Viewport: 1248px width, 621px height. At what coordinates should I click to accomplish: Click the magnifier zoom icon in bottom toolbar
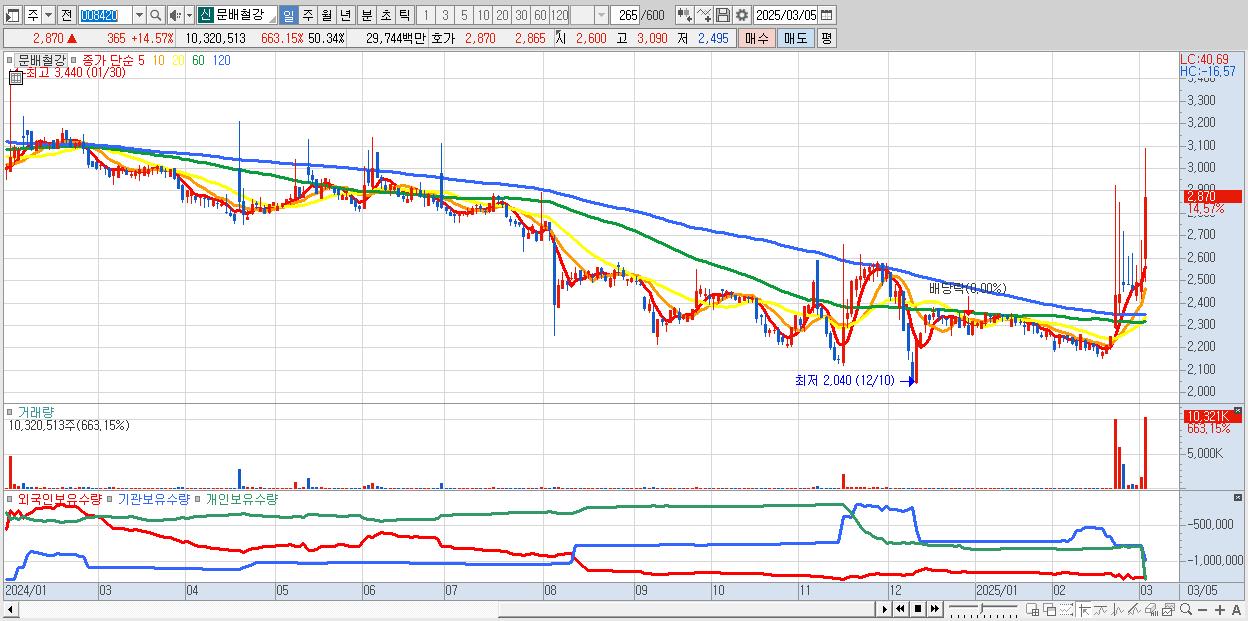[1185, 610]
